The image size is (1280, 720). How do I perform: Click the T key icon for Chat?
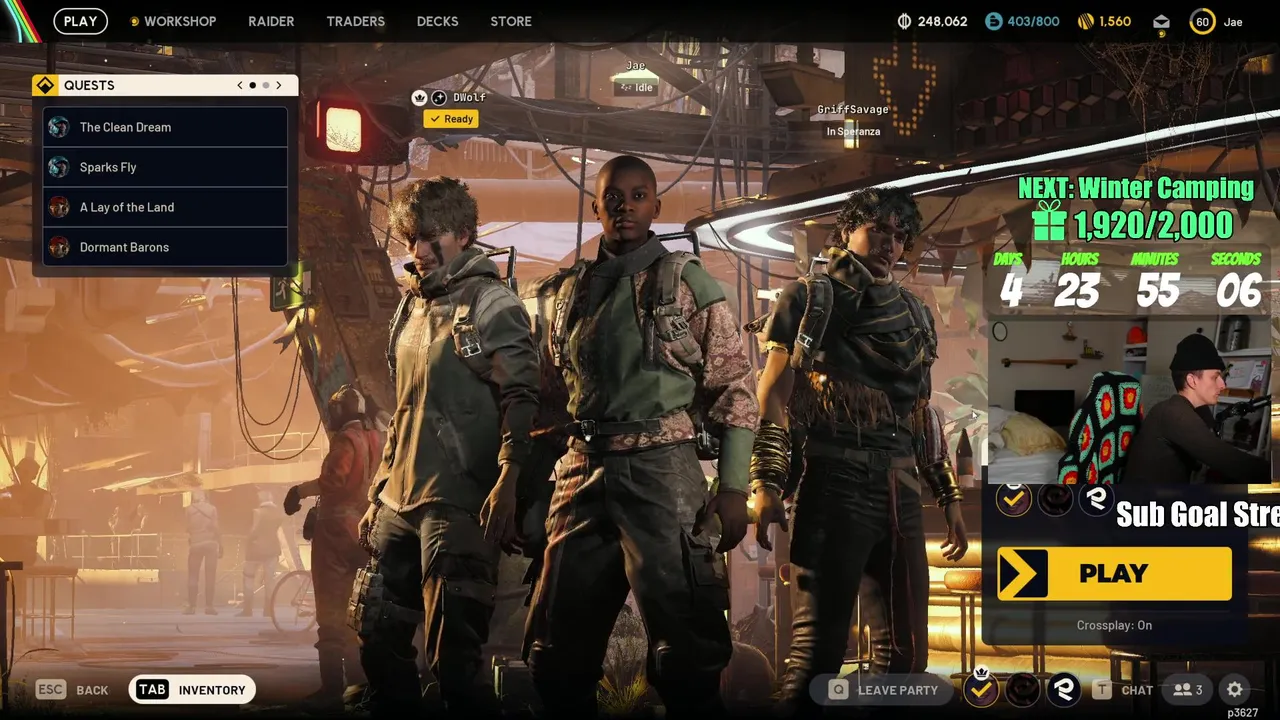tap(1102, 689)
